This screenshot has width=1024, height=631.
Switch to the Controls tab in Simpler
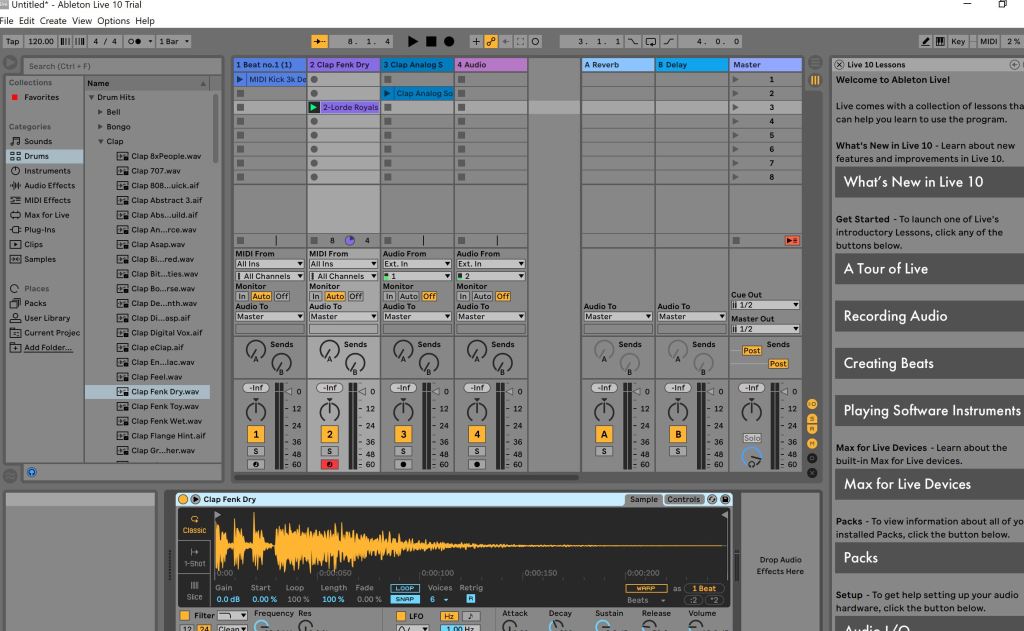pyautogui.click(x=684, y=499)
